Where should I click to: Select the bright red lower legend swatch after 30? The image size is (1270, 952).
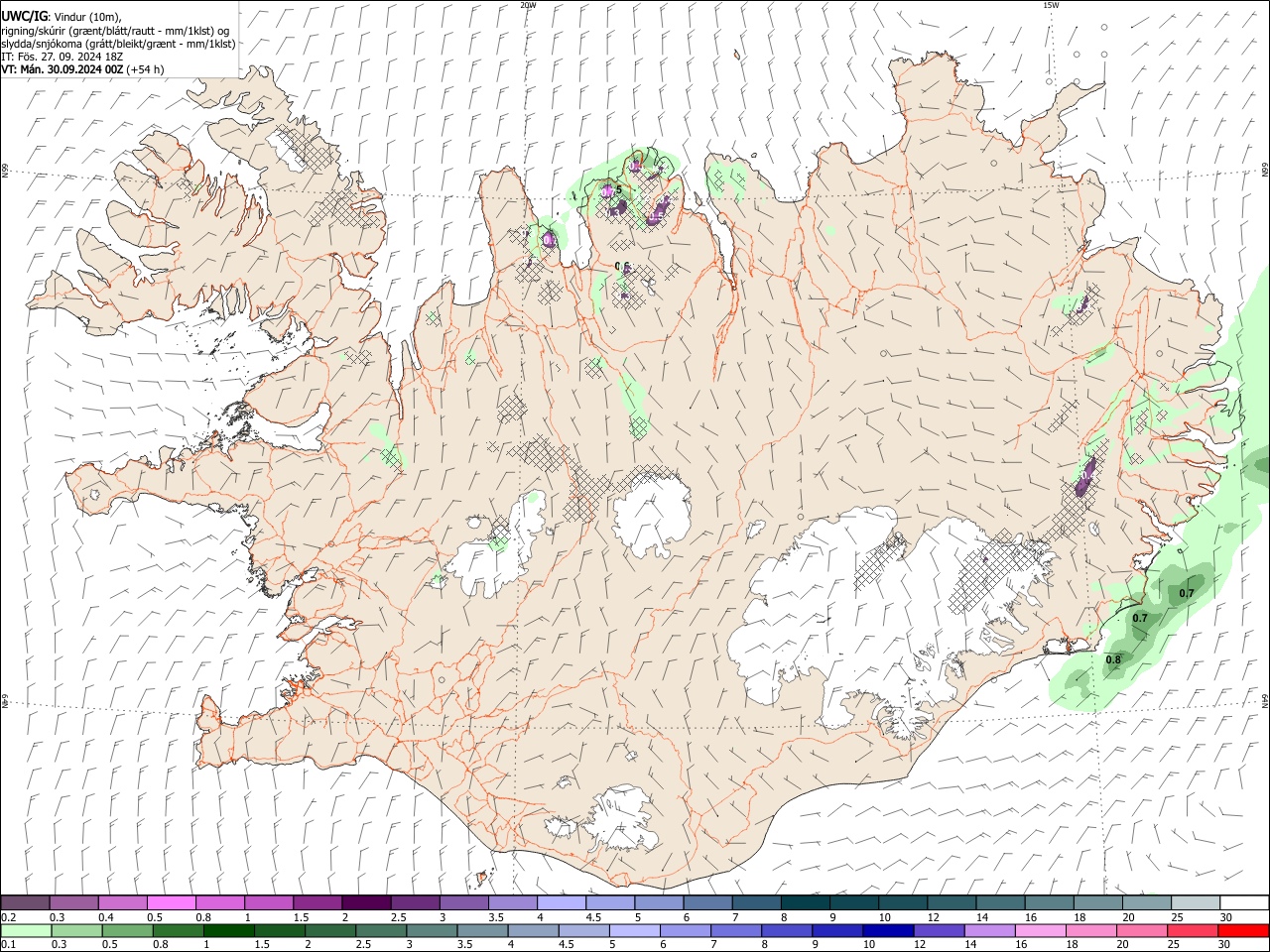(x=1243, y=930)
